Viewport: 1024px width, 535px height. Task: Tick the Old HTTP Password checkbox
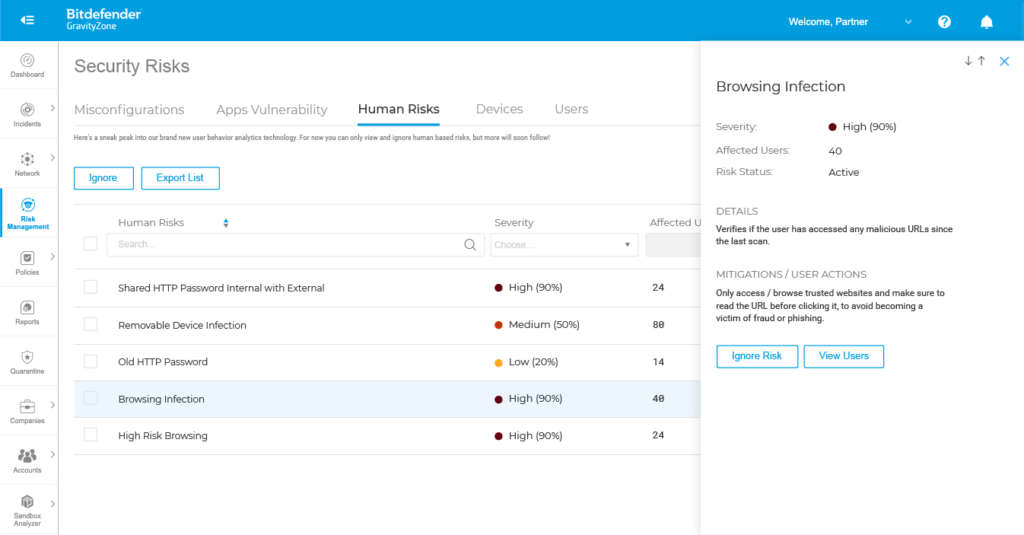pyautogui.click(x=91, y=362)
